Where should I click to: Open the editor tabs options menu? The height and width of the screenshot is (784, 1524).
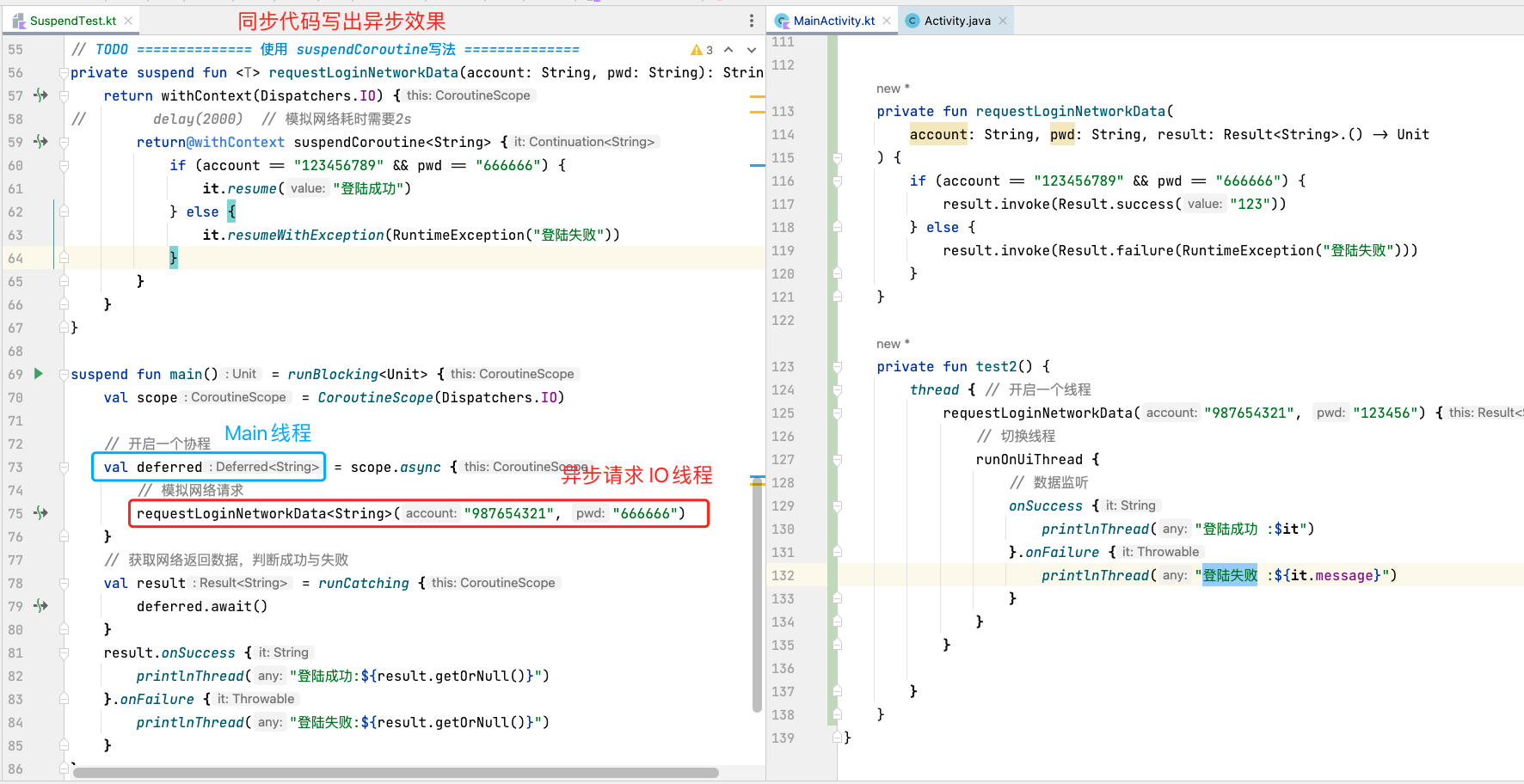(751, 21)
